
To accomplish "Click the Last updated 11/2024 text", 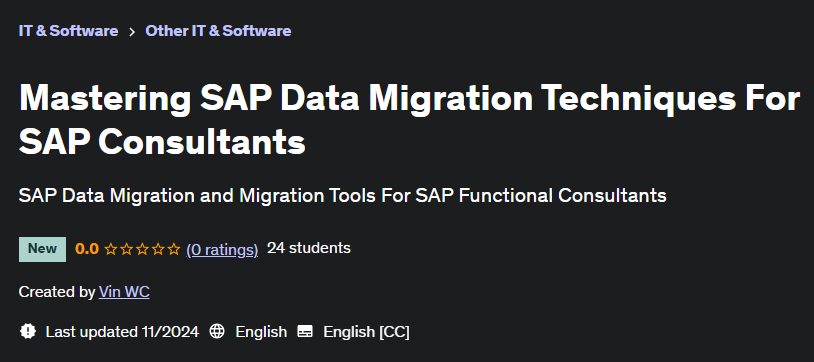I will 123,332.
